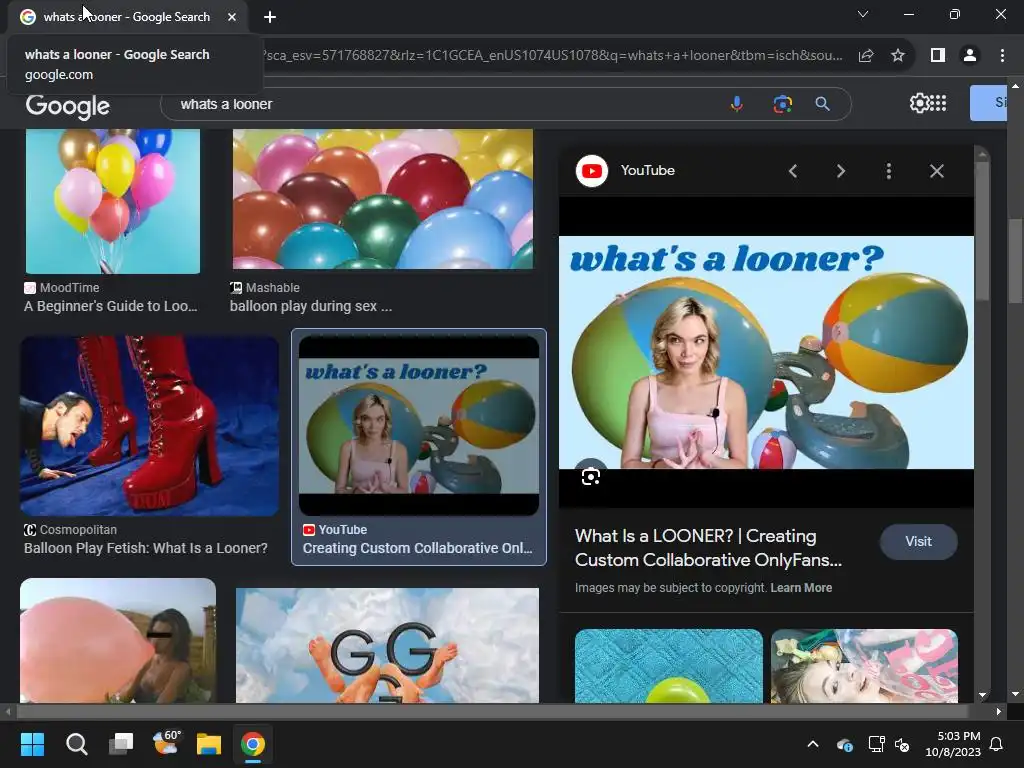Image resolution: width=1024 pixels, height=768 pixels.
Task: Open the Chrome profile menu
Action: coord(970,56)
